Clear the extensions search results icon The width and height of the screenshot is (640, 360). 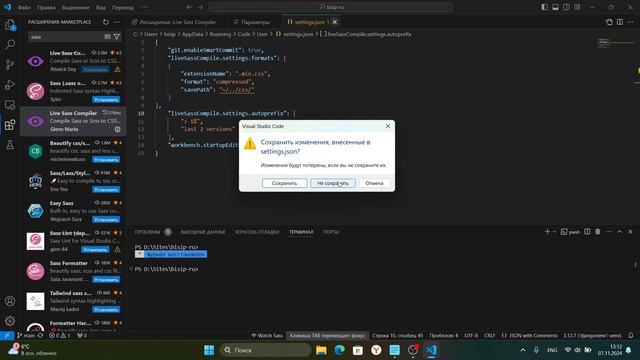coord(107,37)
